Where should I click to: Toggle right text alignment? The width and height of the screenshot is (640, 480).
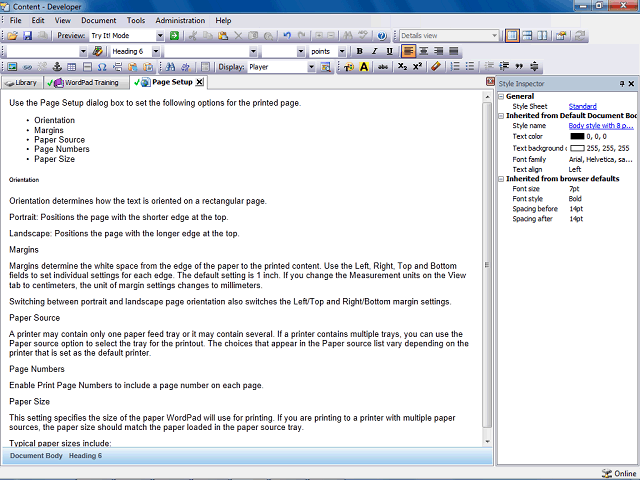click(x=438, y=51)
